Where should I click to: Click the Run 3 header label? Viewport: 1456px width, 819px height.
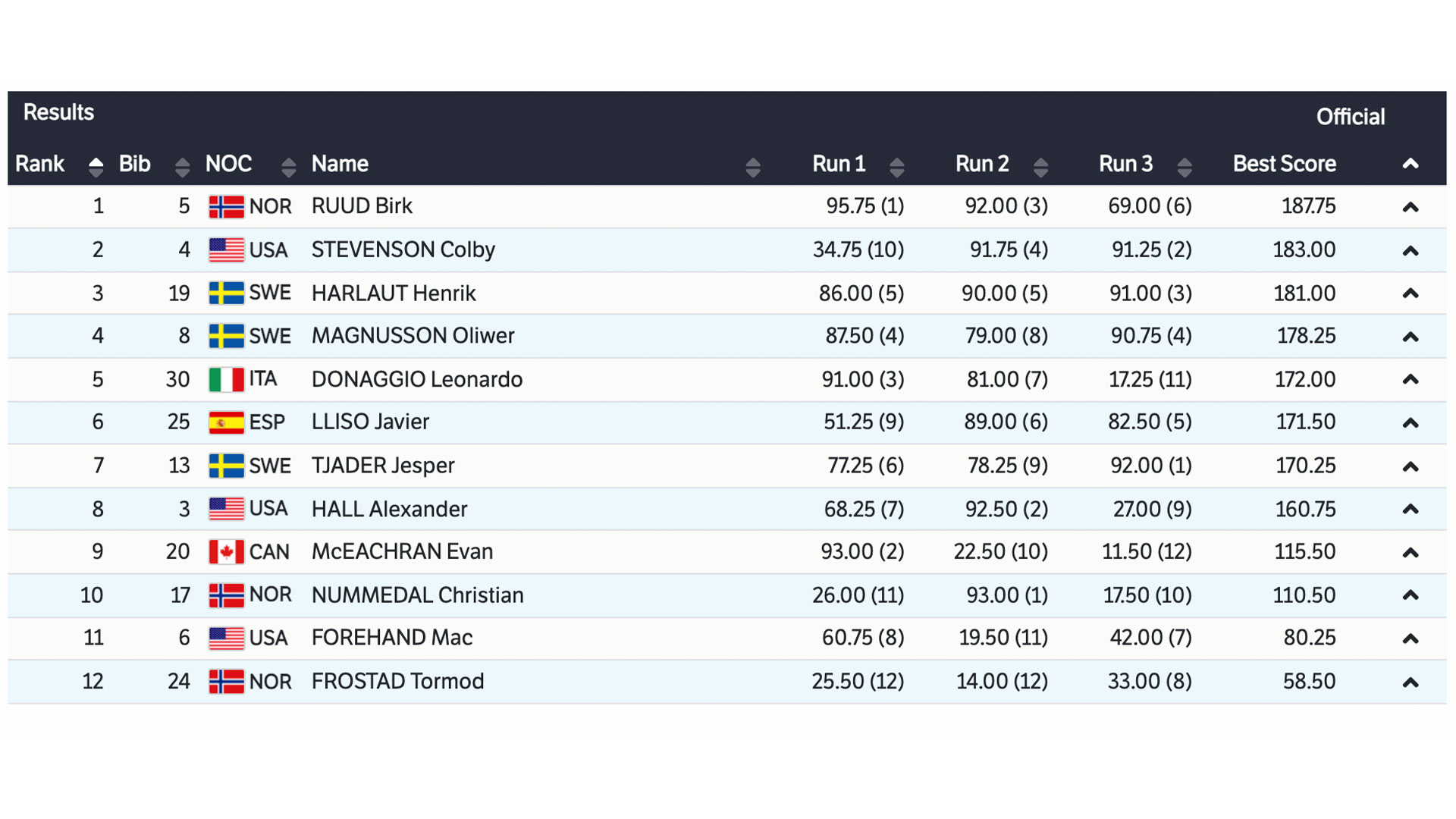coord(1126,164)
